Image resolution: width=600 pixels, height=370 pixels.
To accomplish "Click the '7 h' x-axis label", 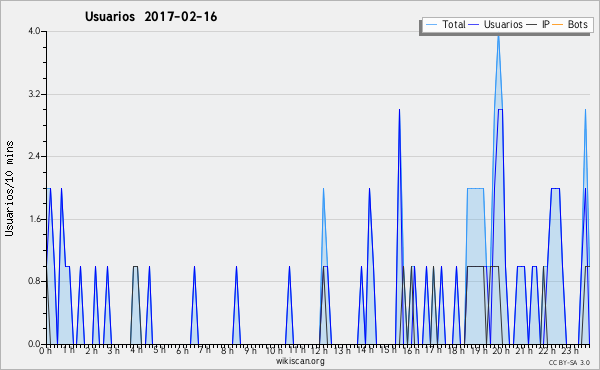I will (205, 350).
